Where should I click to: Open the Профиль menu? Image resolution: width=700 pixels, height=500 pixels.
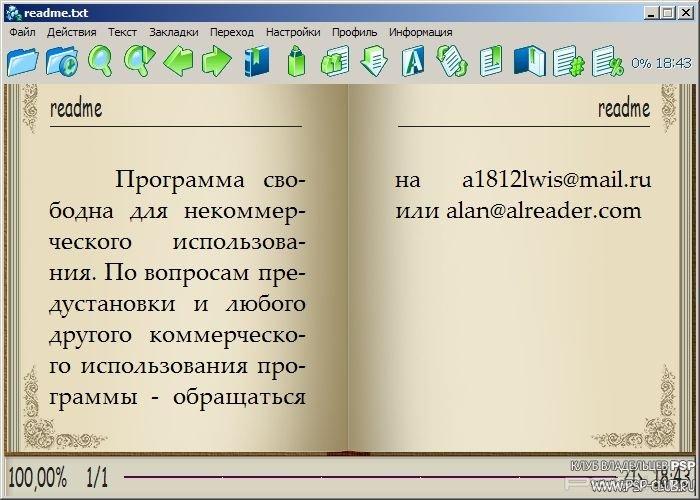coord(355,32)
